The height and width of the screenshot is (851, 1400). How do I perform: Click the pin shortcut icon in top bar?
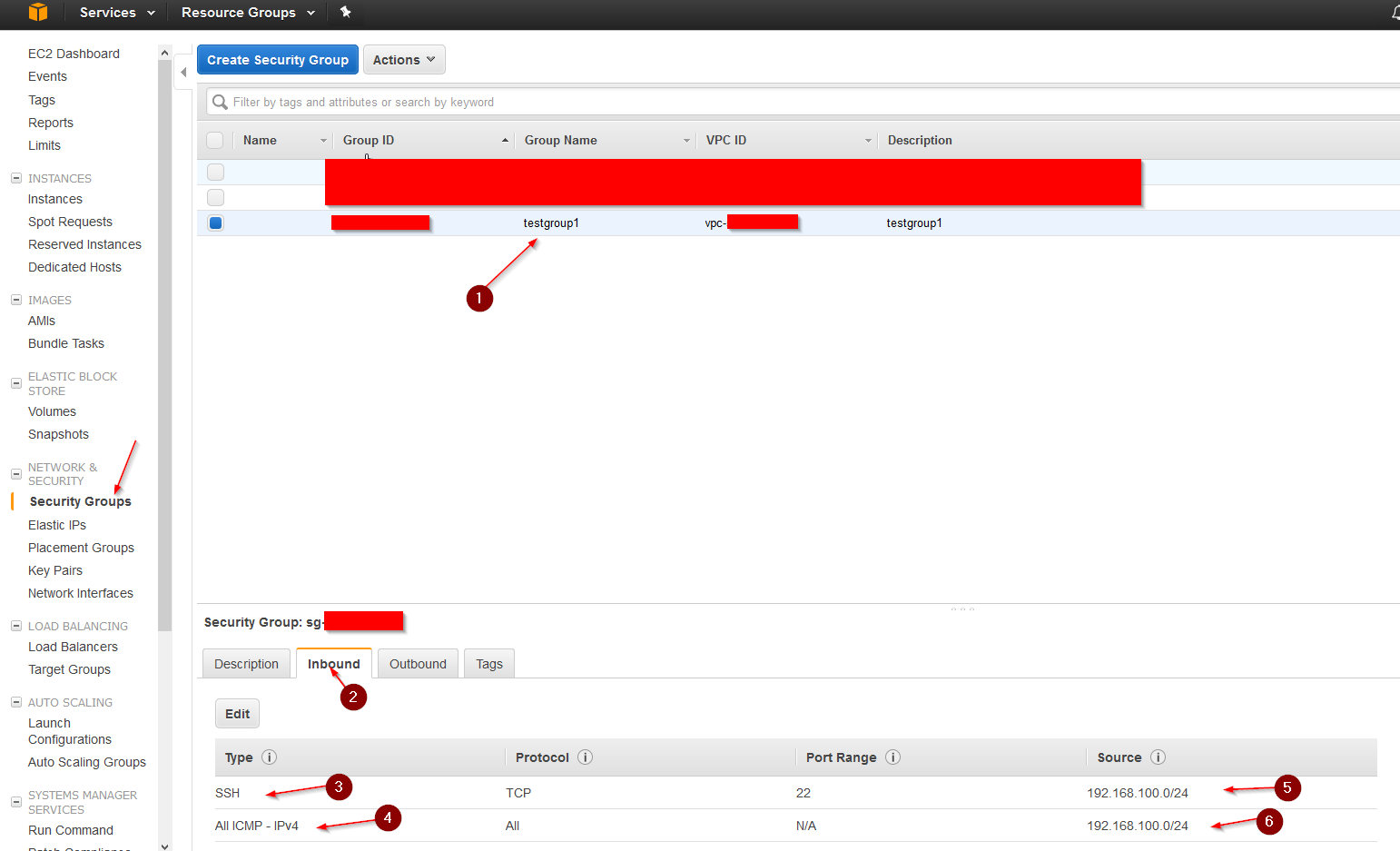click(x=345, y=12)
